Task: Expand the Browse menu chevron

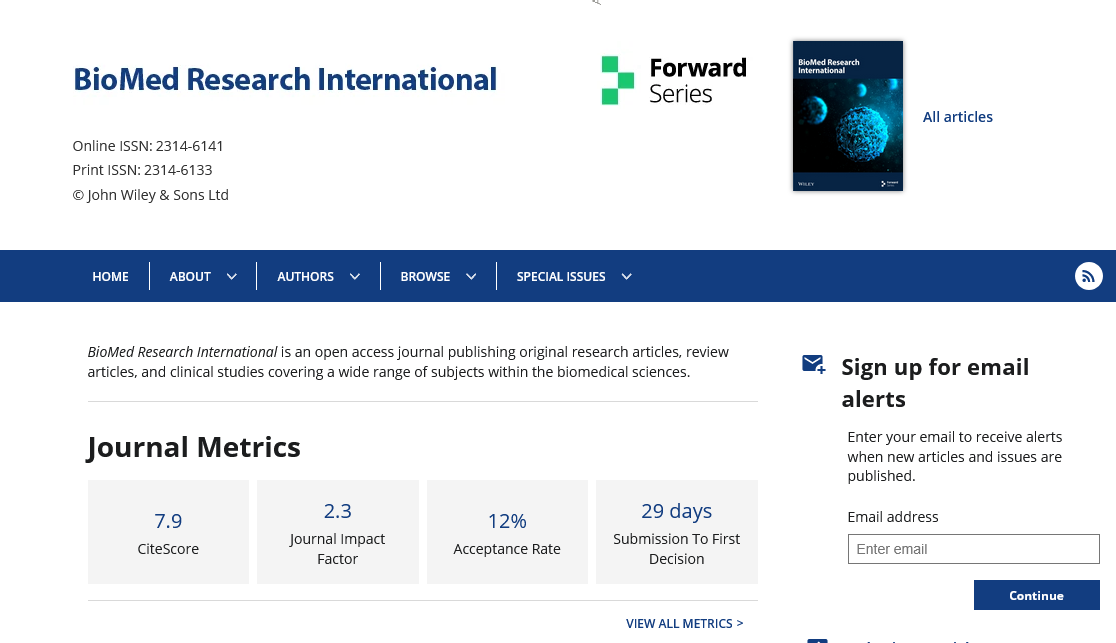Action: pos(471,277)
